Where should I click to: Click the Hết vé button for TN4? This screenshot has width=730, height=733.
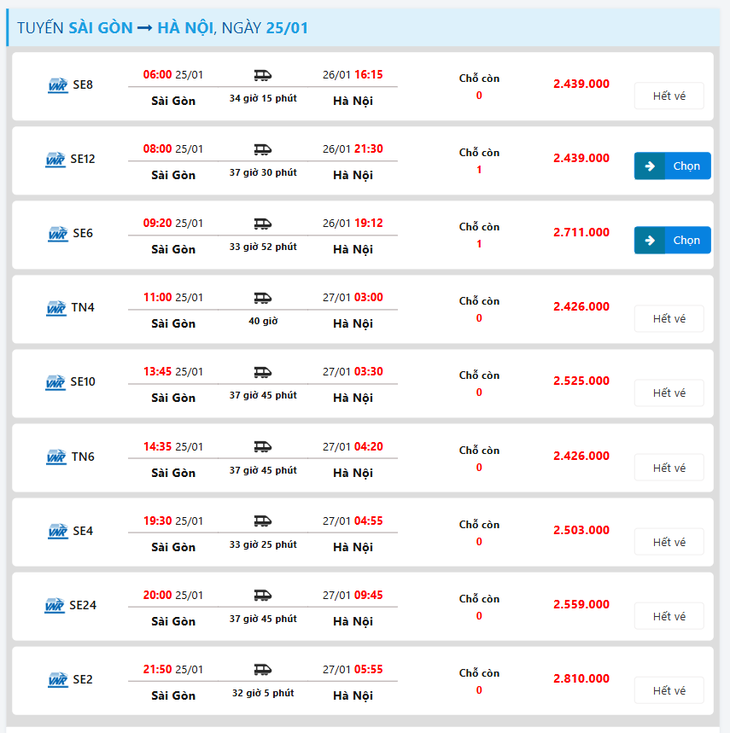[669, 319]
